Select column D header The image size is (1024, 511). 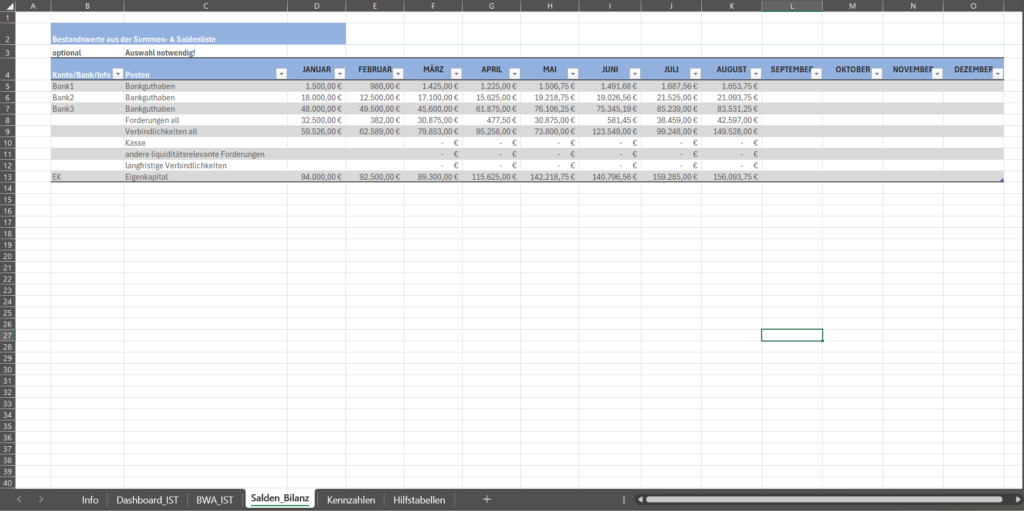[316, 6]
